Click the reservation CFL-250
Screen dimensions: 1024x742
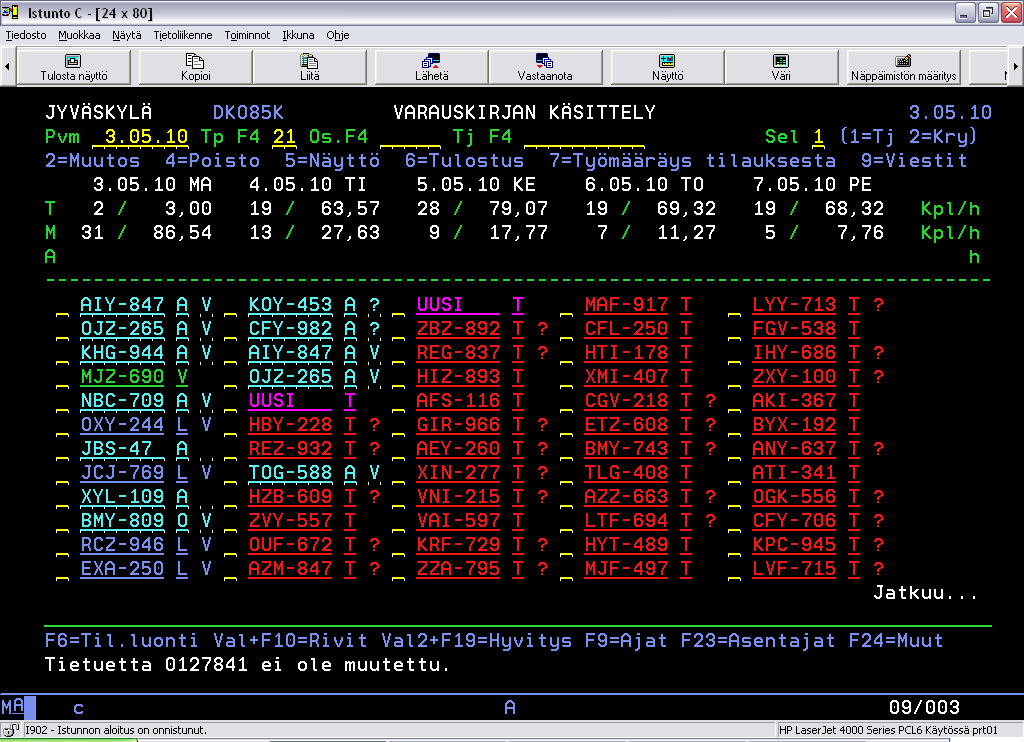626,329
